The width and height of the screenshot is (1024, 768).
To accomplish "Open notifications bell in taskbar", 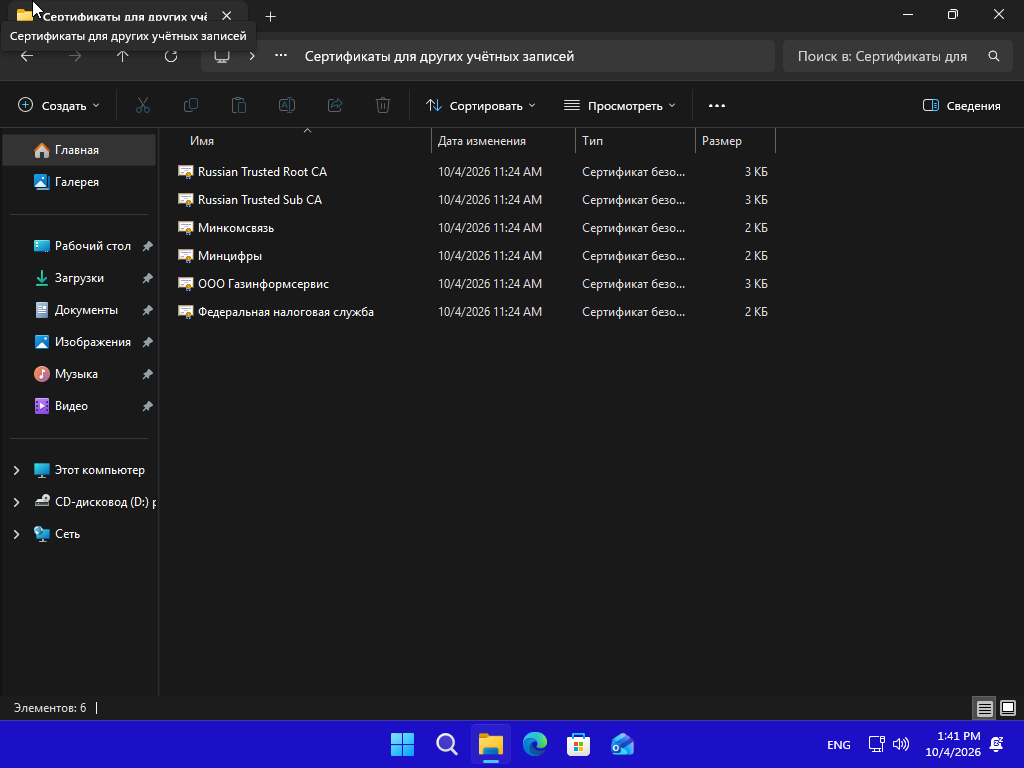I will 997,744.
